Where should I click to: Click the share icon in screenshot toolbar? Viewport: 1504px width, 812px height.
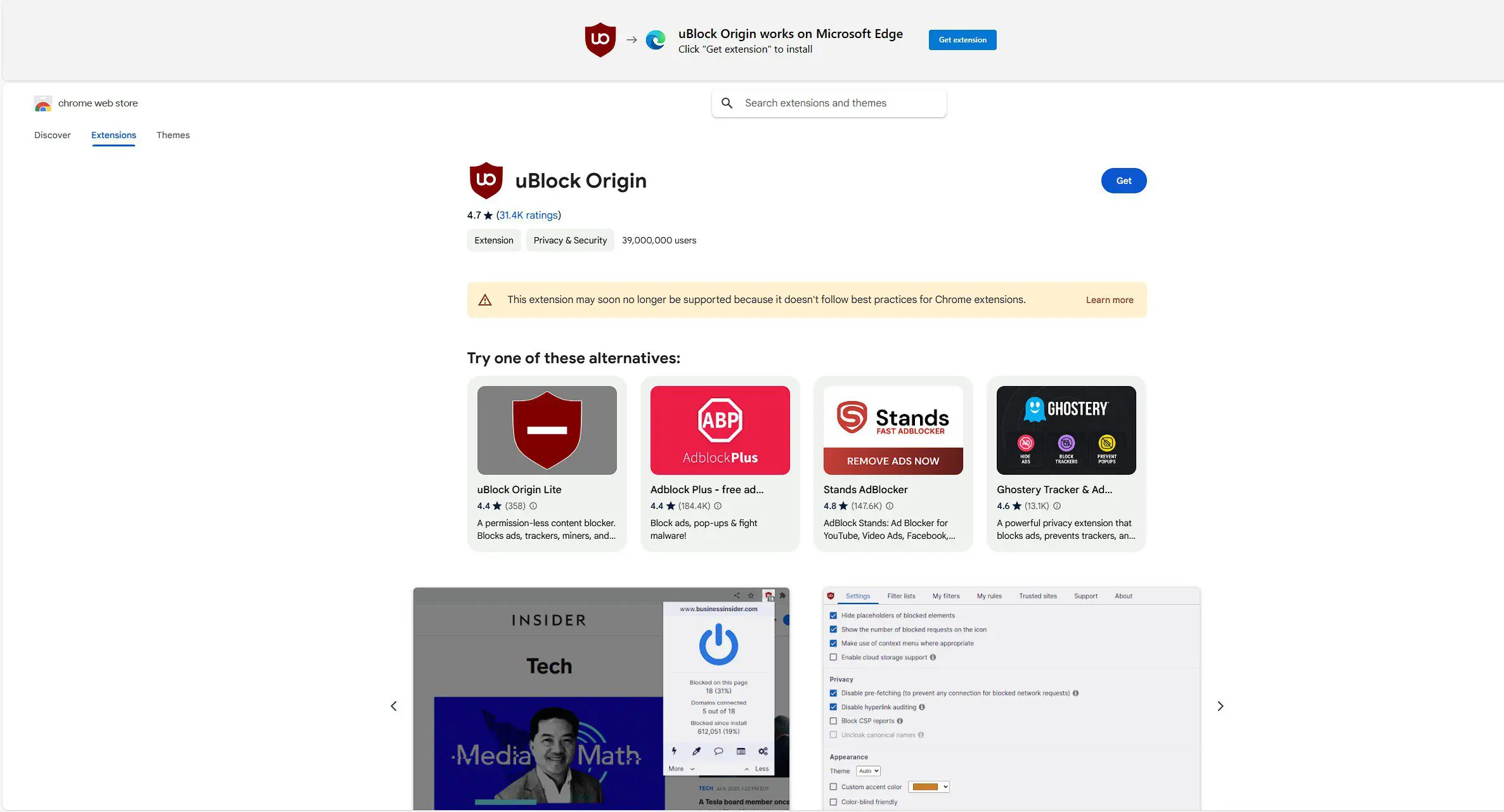pos(736,596)
